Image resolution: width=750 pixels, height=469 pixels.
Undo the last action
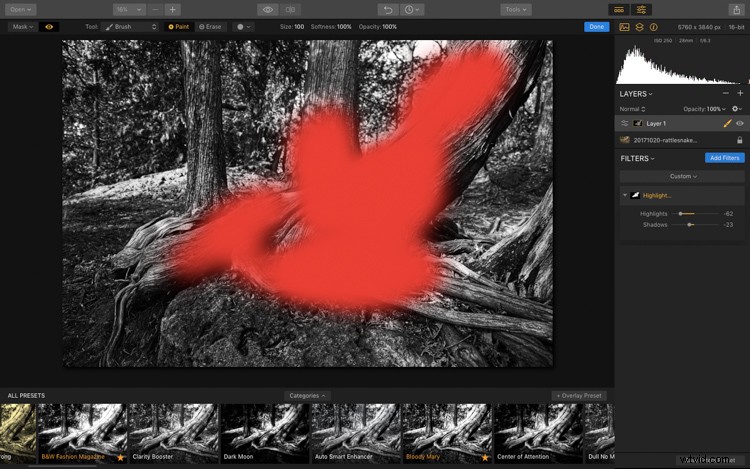[388, 10]
